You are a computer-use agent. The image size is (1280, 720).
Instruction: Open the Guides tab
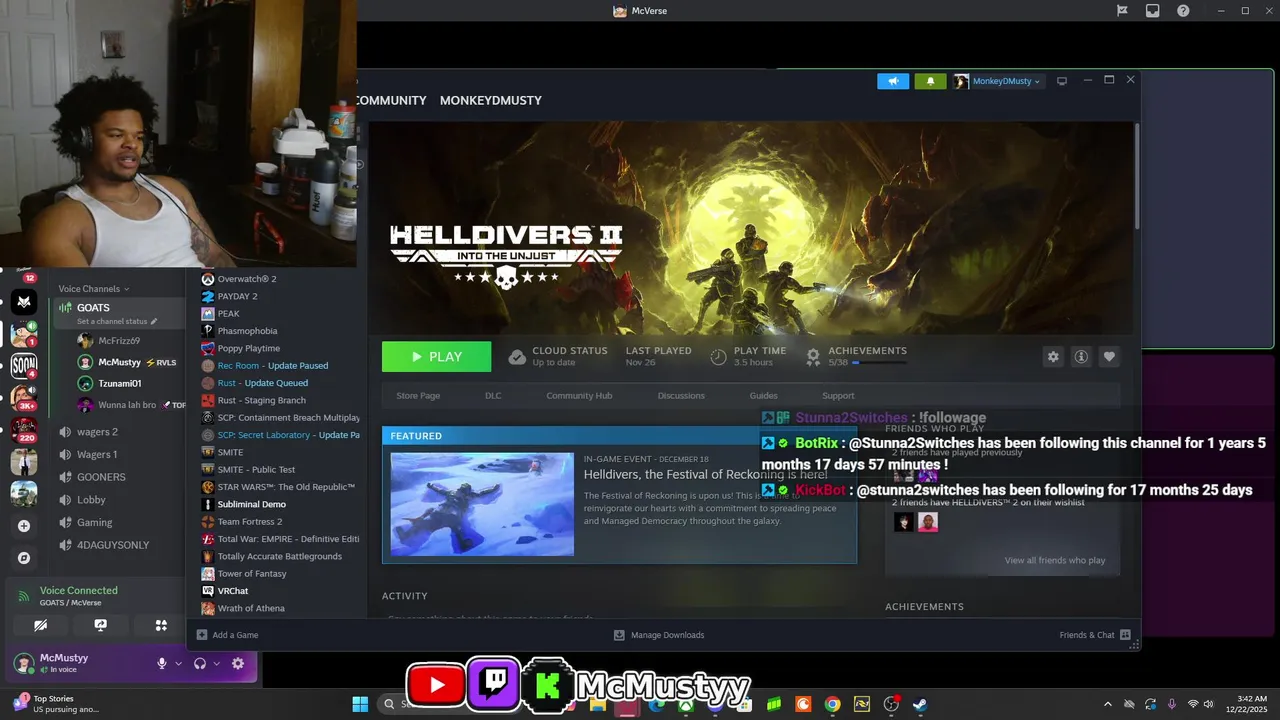tap(763, 396)
